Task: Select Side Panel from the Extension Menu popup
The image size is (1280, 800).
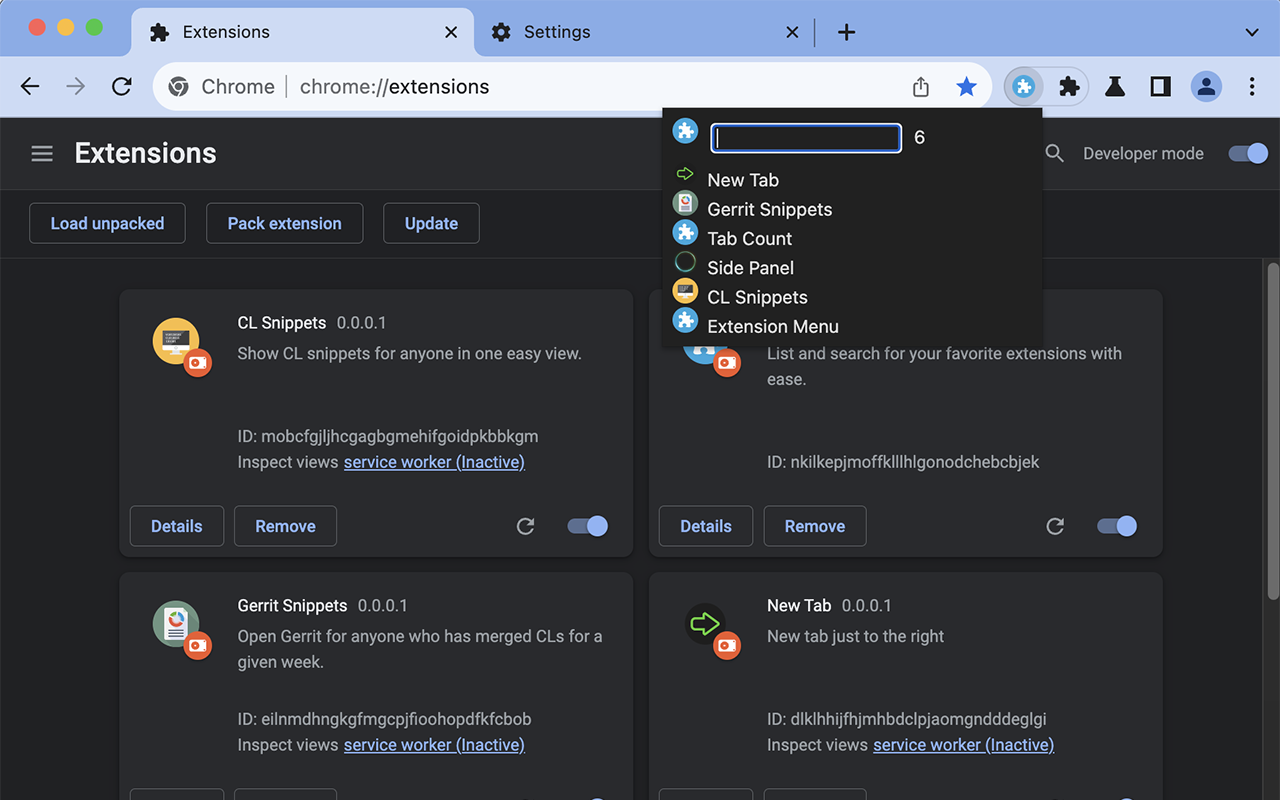Action: [750, 267]
